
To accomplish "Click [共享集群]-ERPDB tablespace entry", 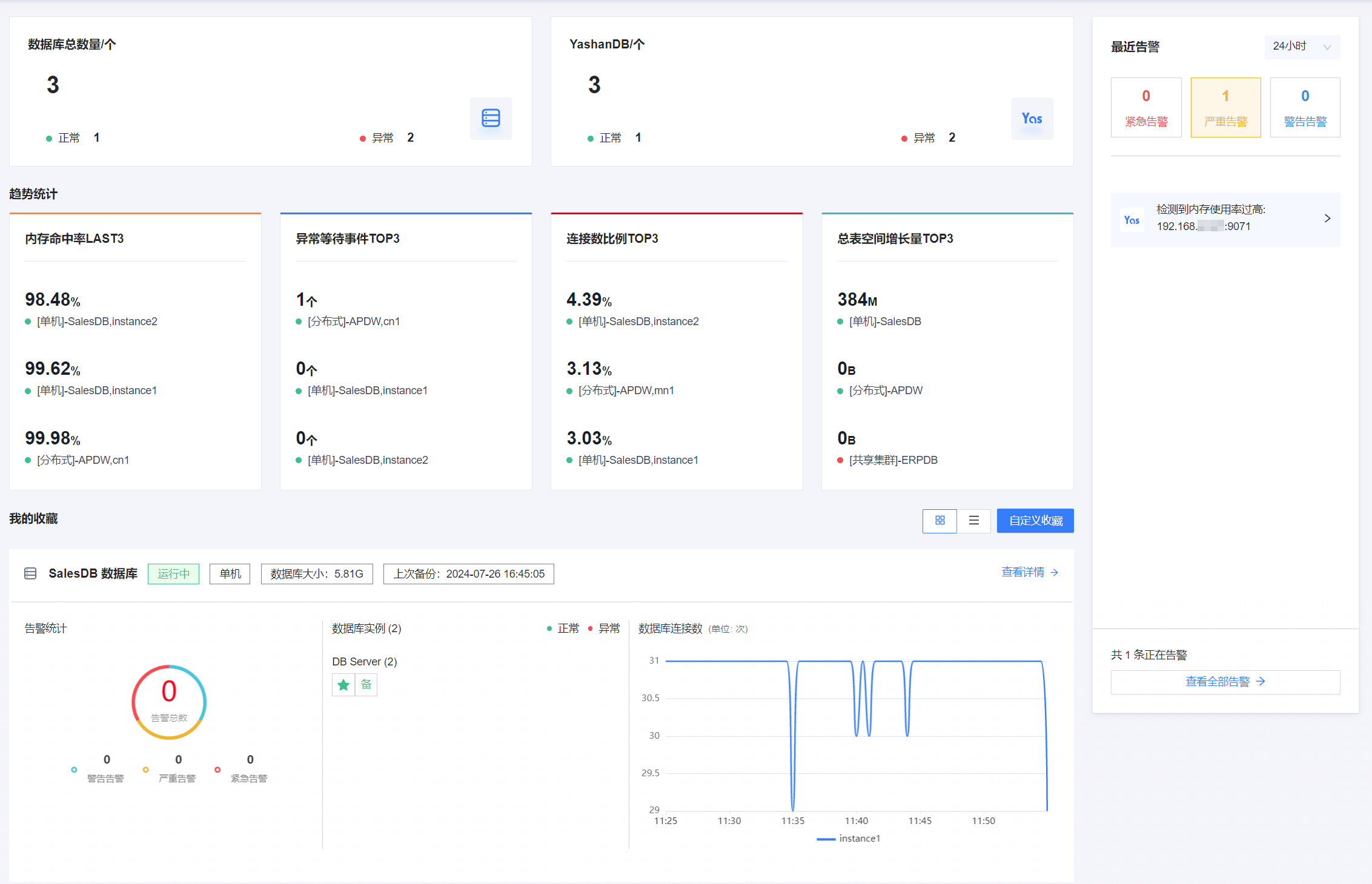I will (893, 460).
